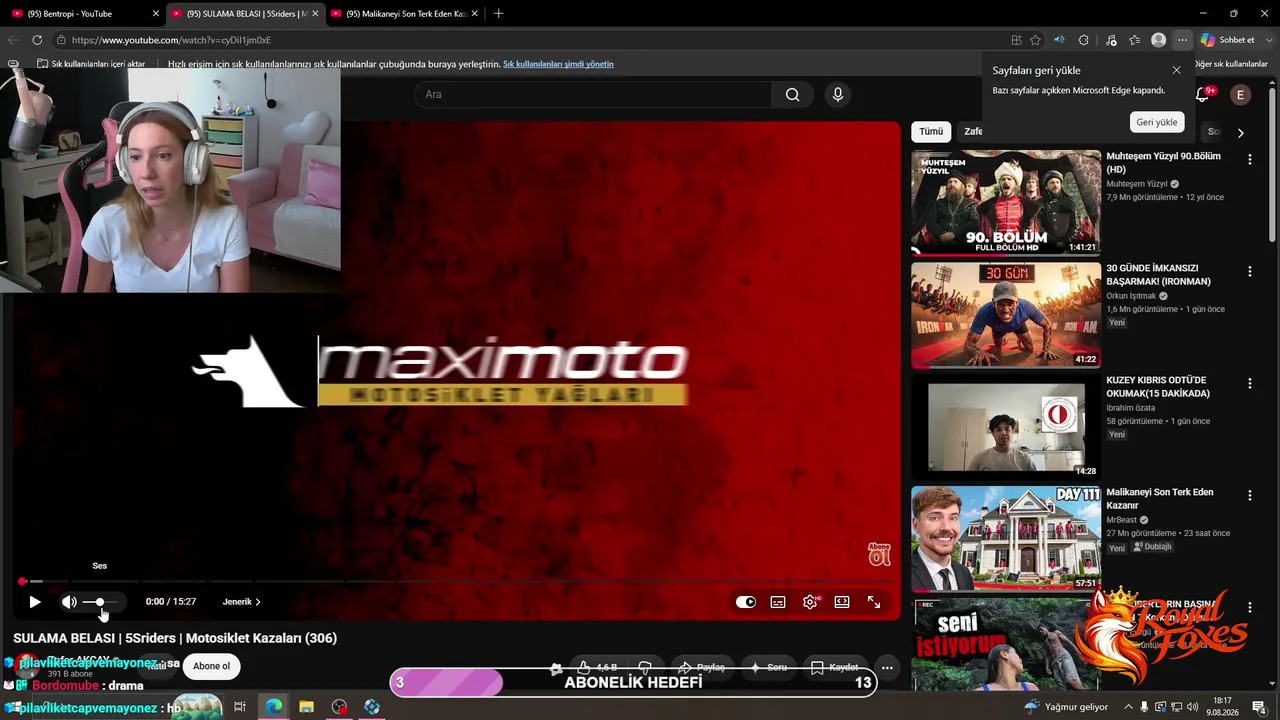The image size is (1280, 720).
Task: Toggle the autoplay switch in the player
Action: [746, 602]
